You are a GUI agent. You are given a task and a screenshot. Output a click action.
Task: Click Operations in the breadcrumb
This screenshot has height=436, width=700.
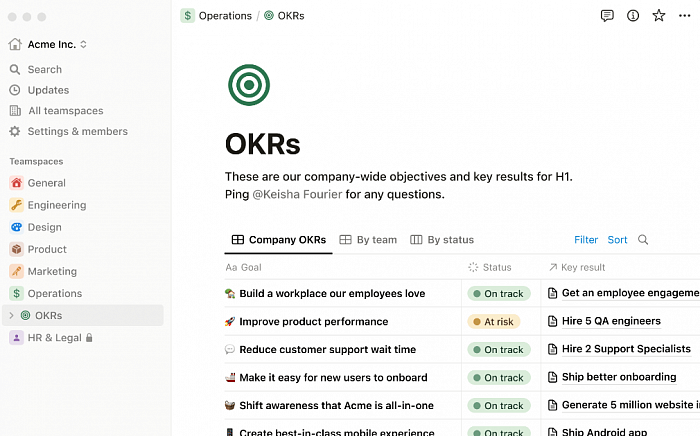click(225, 16)
